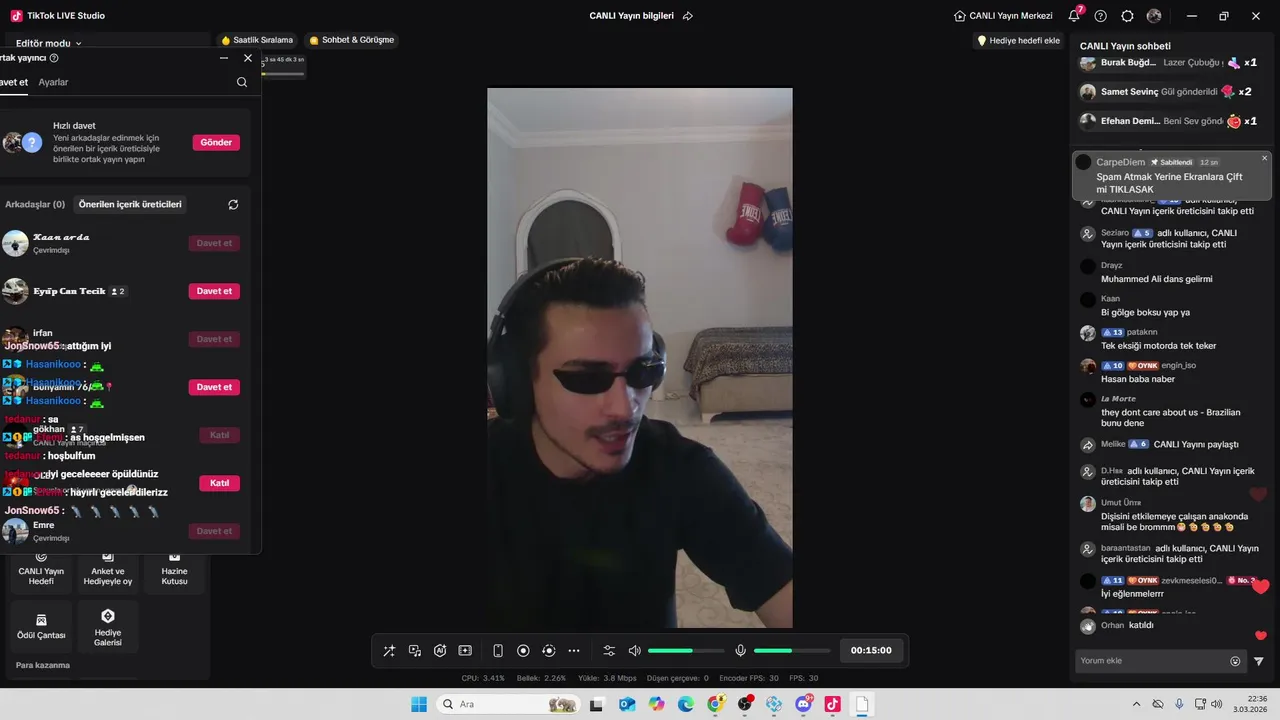
Task: Open the Windows Start menu
Action: (x=419, y=704)
